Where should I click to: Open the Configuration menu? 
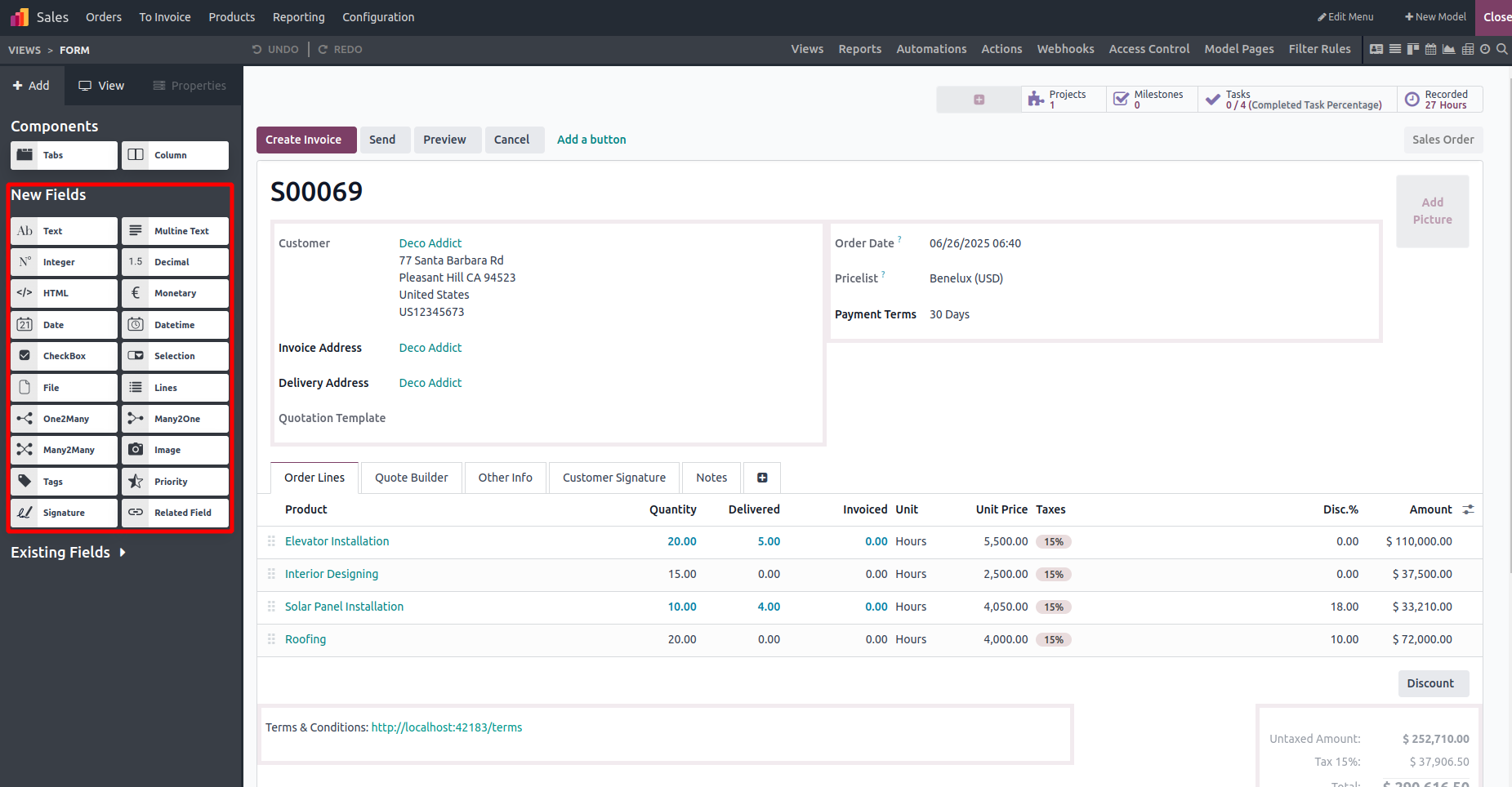tap(377, 17)
